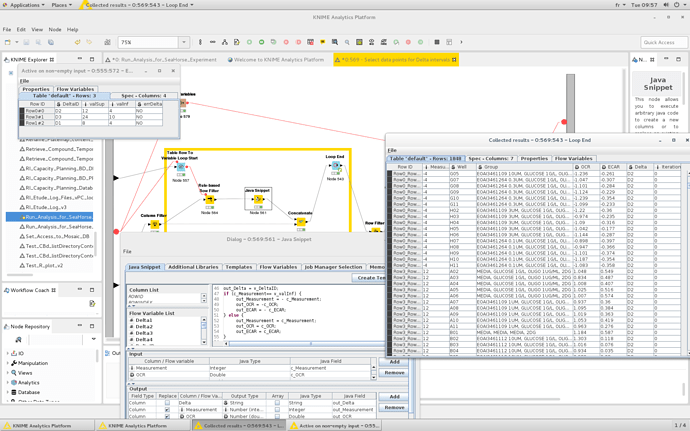
Task: Click the Rule-based Row Filter node
Action: 209,199
